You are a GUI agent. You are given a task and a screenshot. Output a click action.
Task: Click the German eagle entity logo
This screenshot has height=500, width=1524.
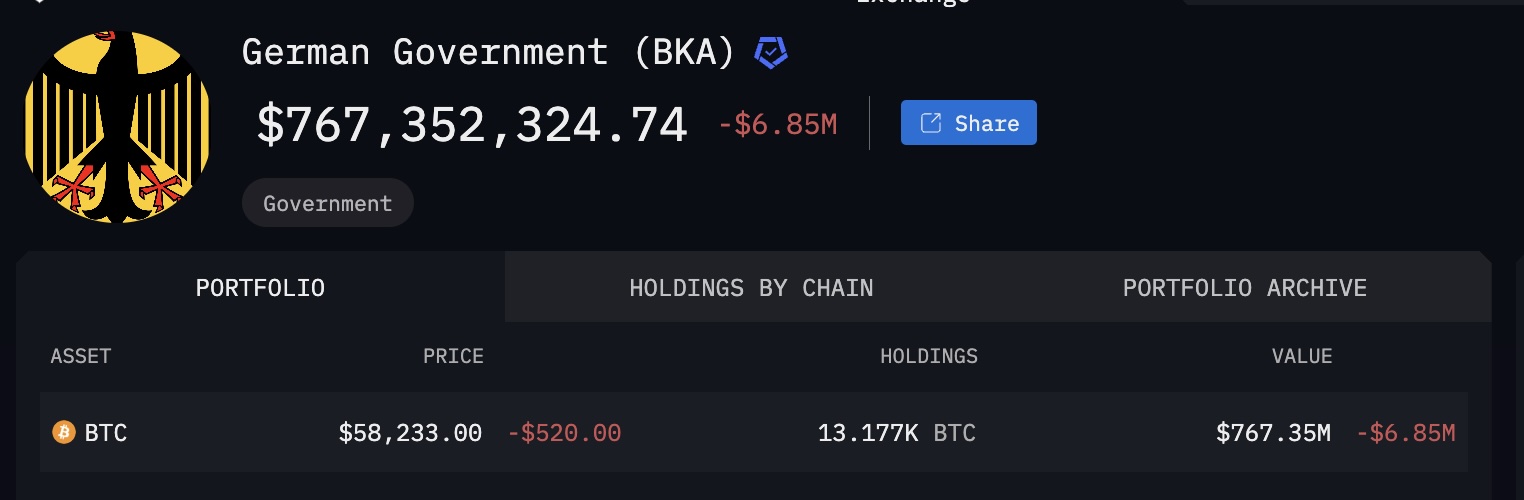pos(117,126)
